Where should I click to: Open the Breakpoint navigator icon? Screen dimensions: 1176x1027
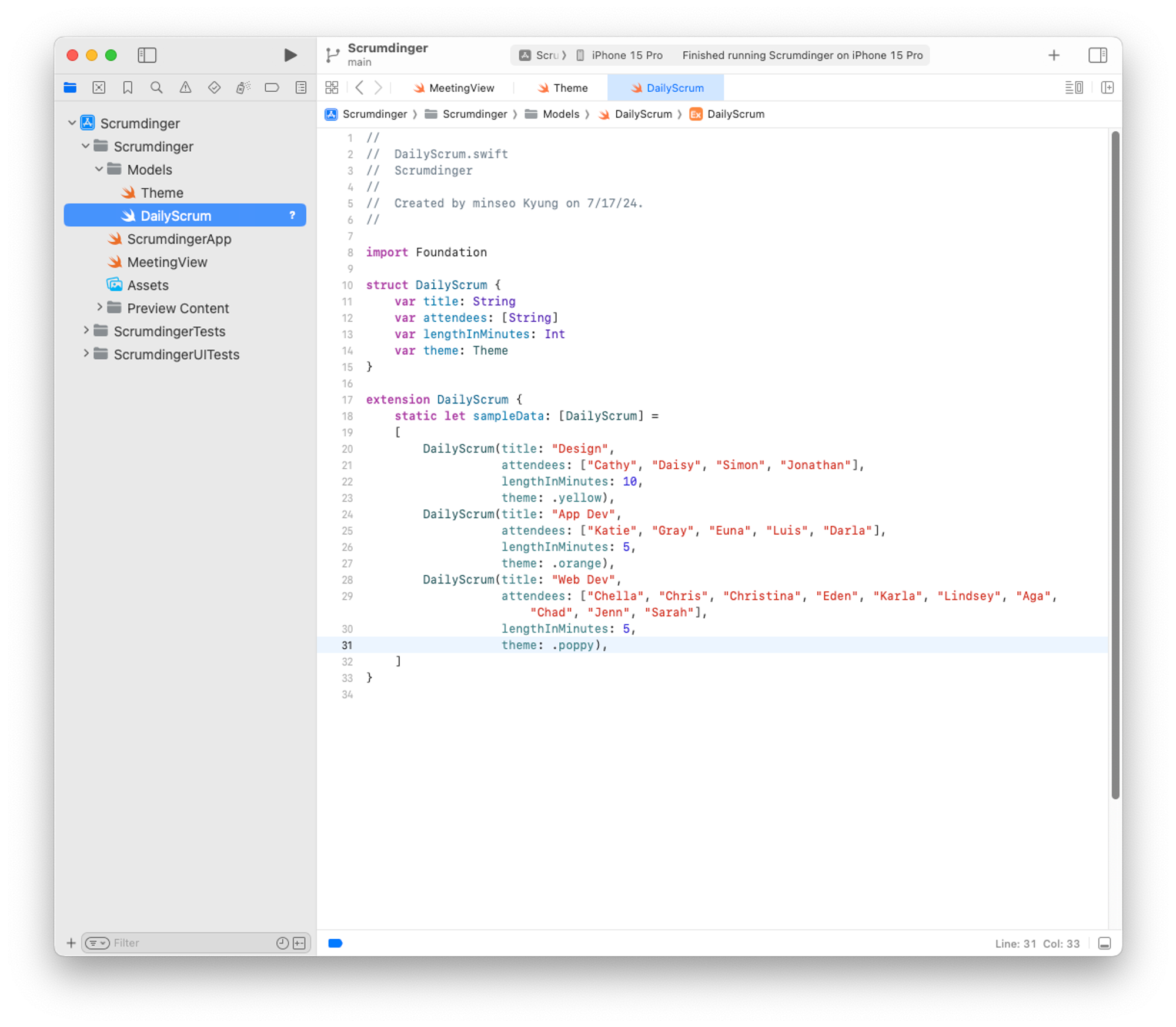[x=272, y=88]
